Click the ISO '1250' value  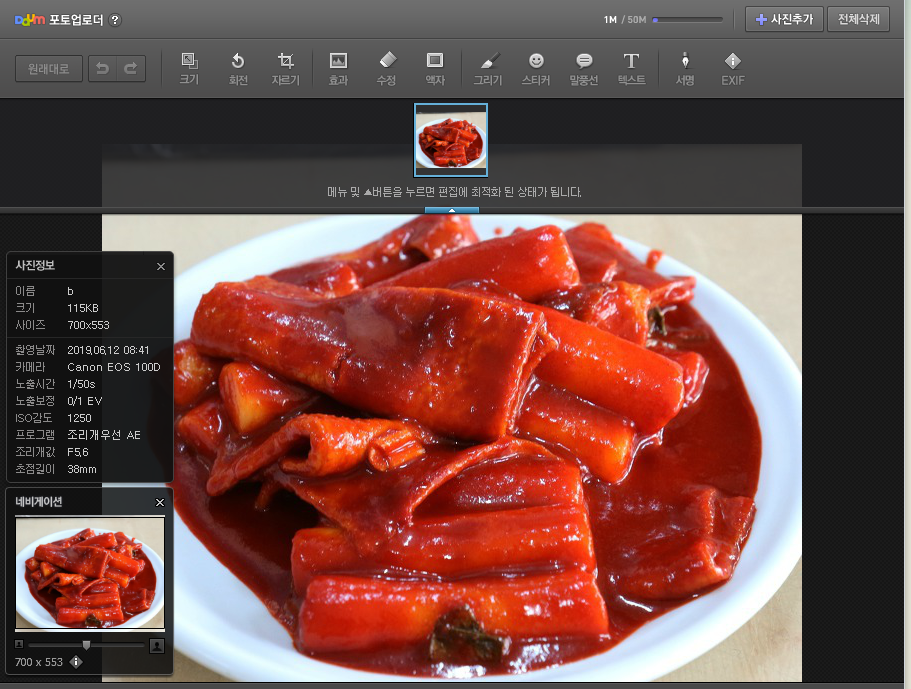79,418
